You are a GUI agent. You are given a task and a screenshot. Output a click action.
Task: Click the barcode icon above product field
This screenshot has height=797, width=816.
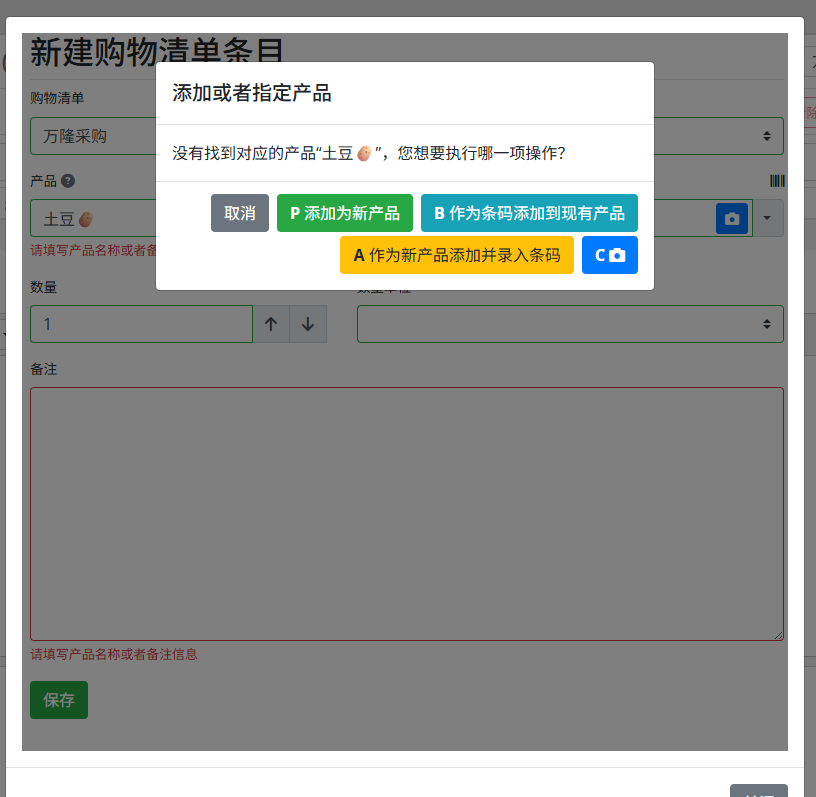(x=777, y=181)
